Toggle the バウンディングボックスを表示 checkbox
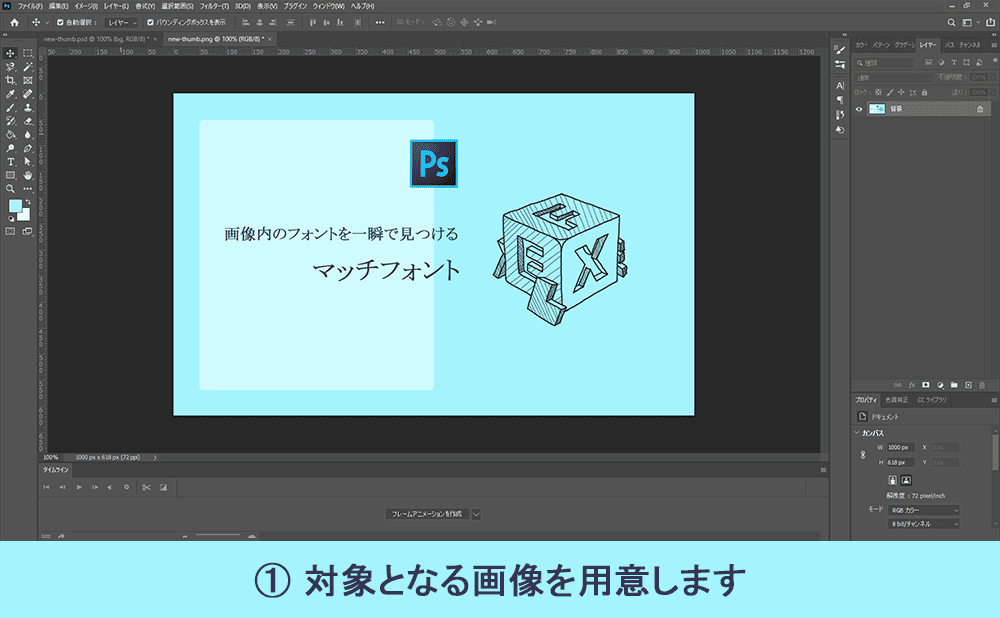 click(x=150, y=22)
